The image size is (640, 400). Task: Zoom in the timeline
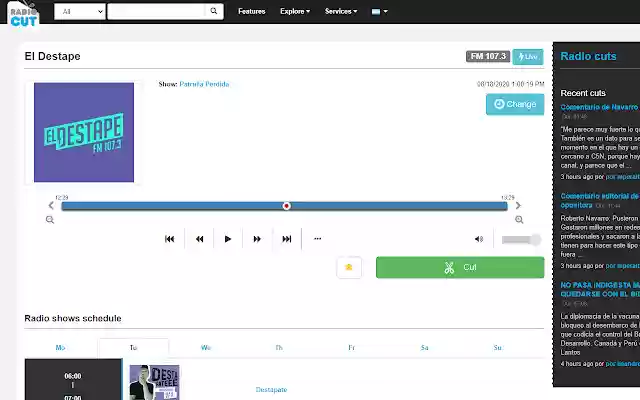pyautogui.click(x=519, y=220)
